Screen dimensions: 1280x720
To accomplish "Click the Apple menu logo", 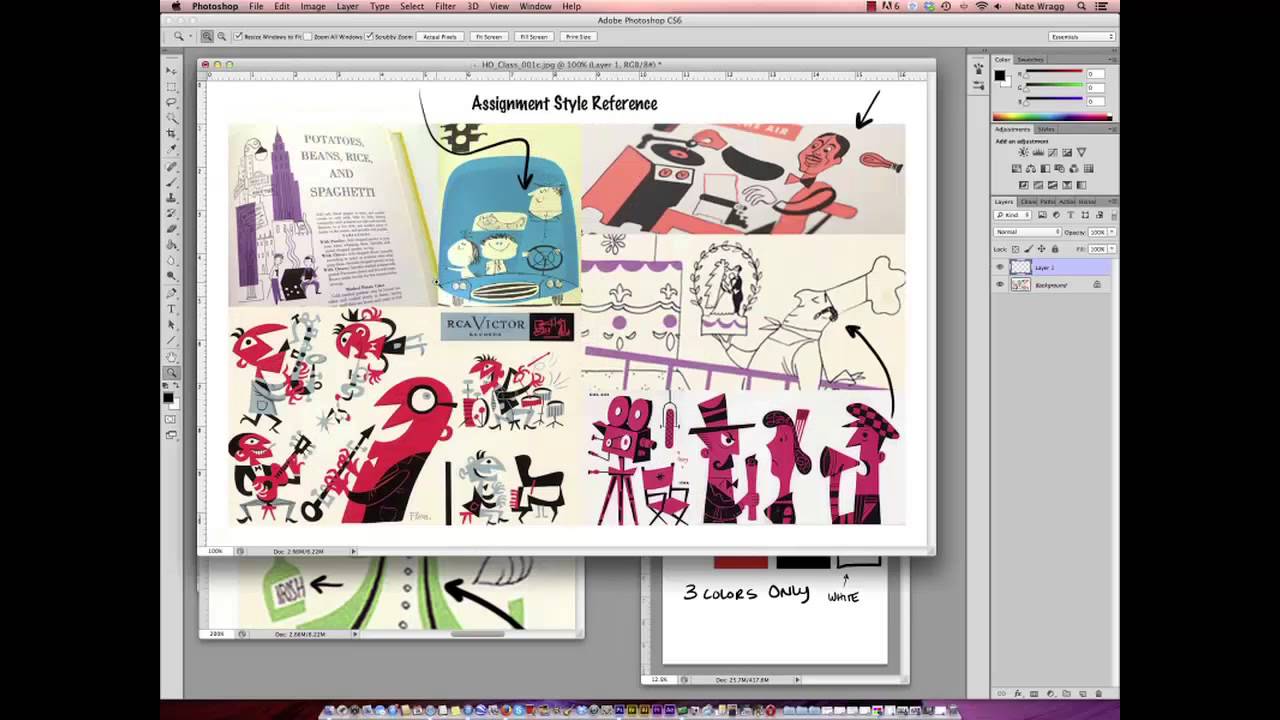I will click(176, 6).
